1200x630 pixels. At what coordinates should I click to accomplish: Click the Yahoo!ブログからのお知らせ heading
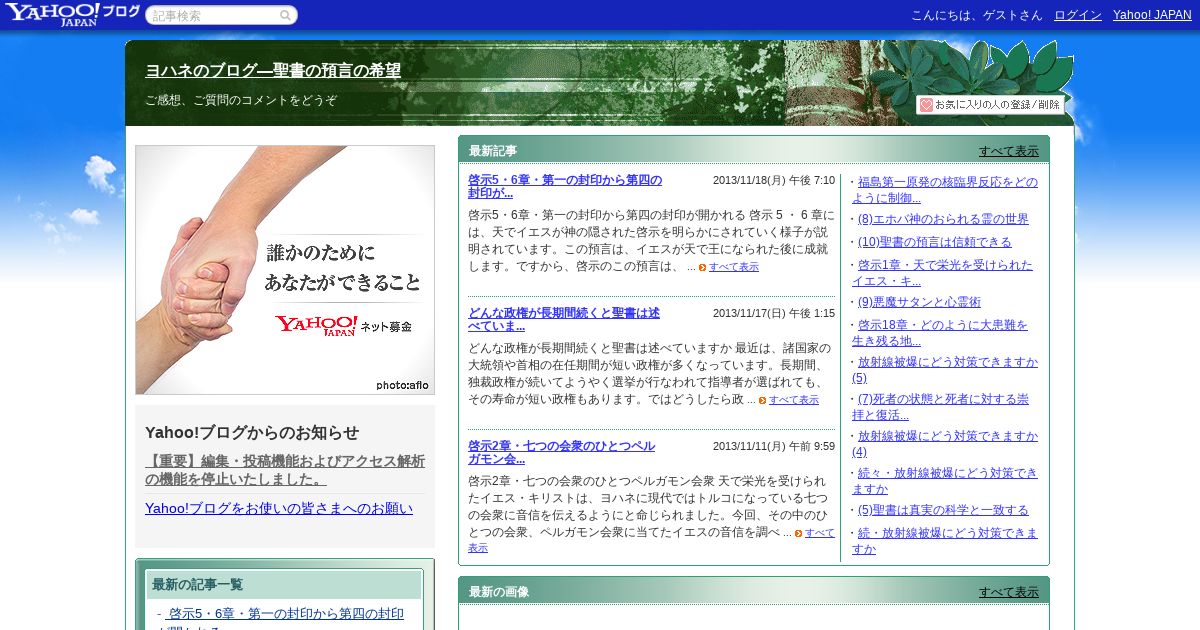point(252,433)
